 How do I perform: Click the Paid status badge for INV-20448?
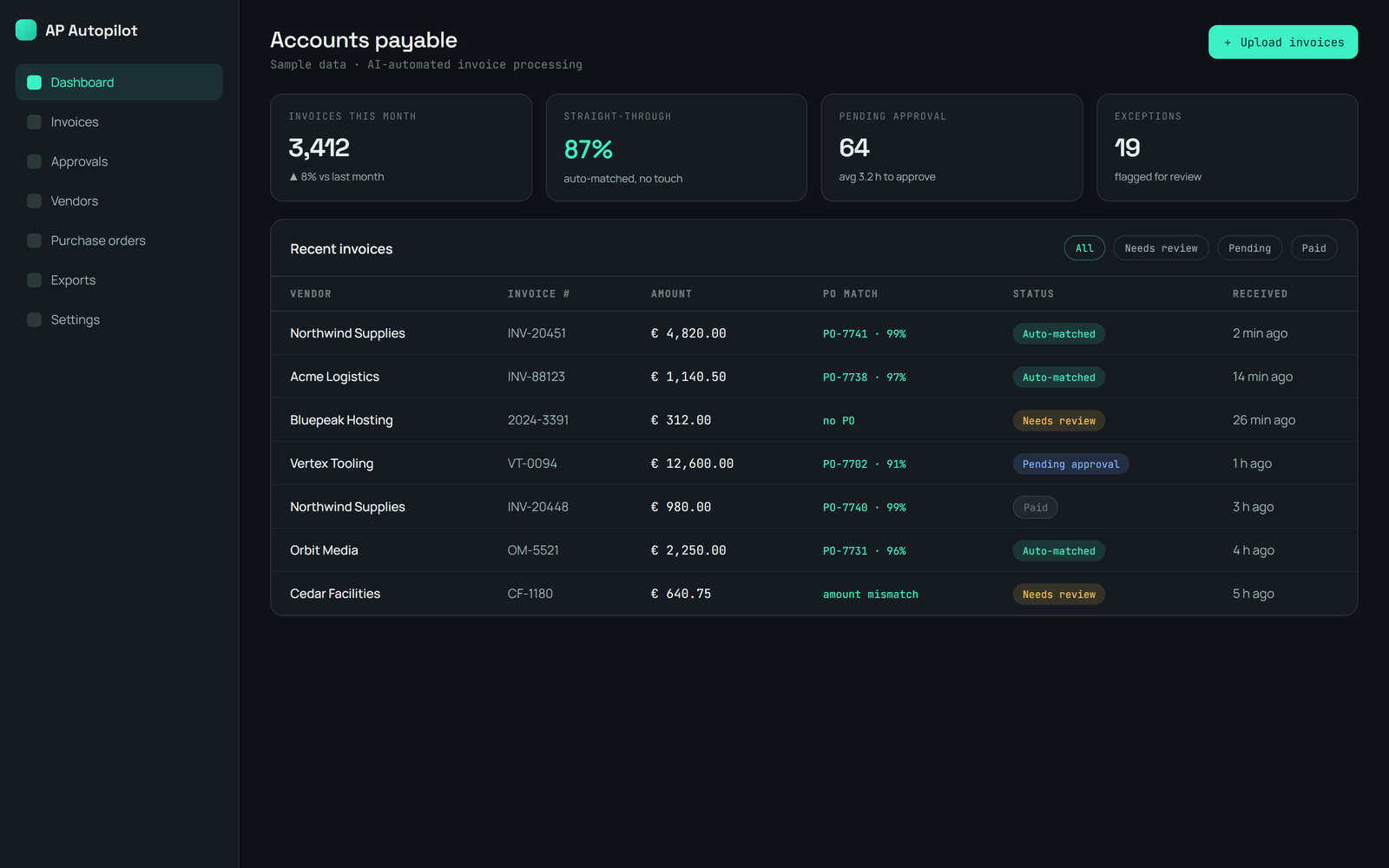[1036, 508]
